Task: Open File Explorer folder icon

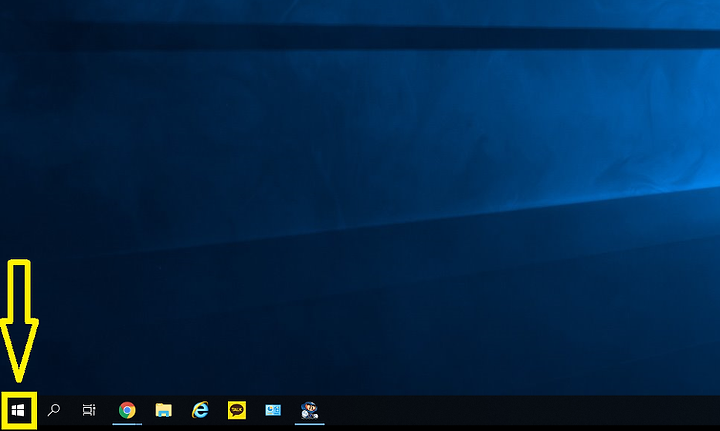Action: (x=163, y=410)
